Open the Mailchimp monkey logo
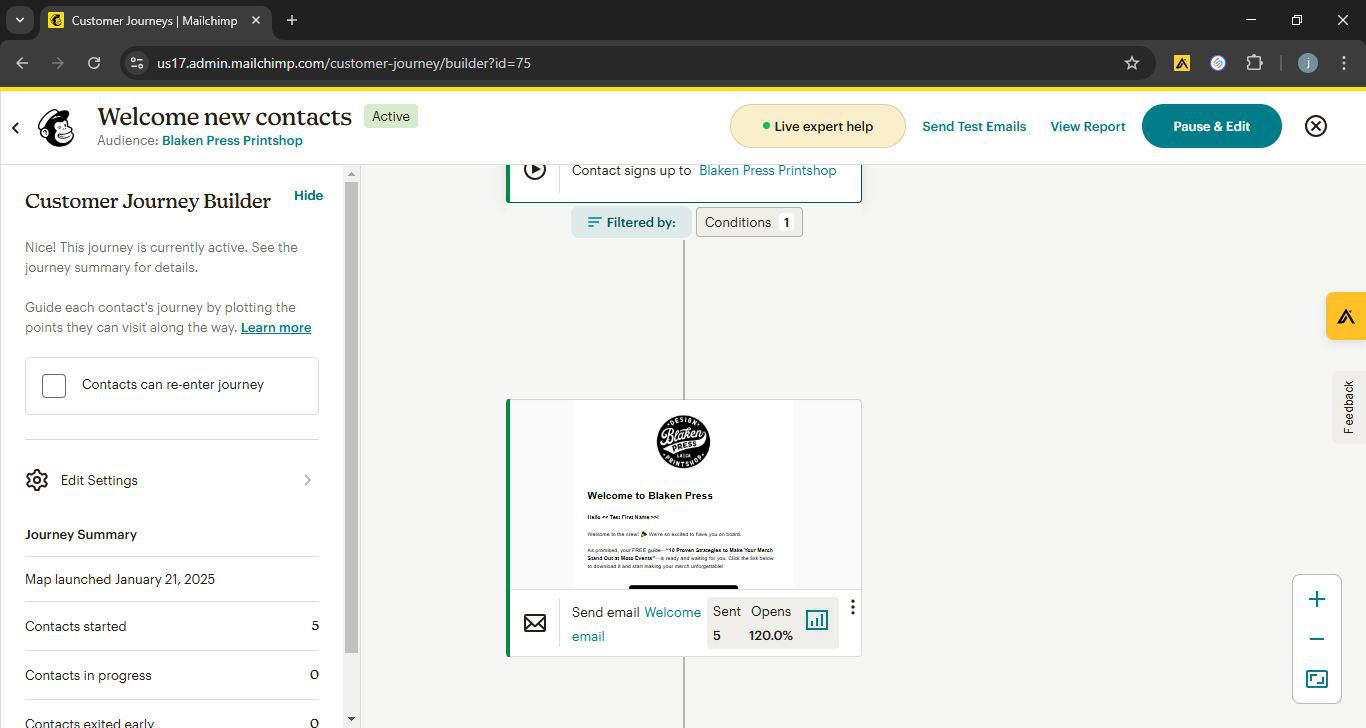 pos(56,127)
